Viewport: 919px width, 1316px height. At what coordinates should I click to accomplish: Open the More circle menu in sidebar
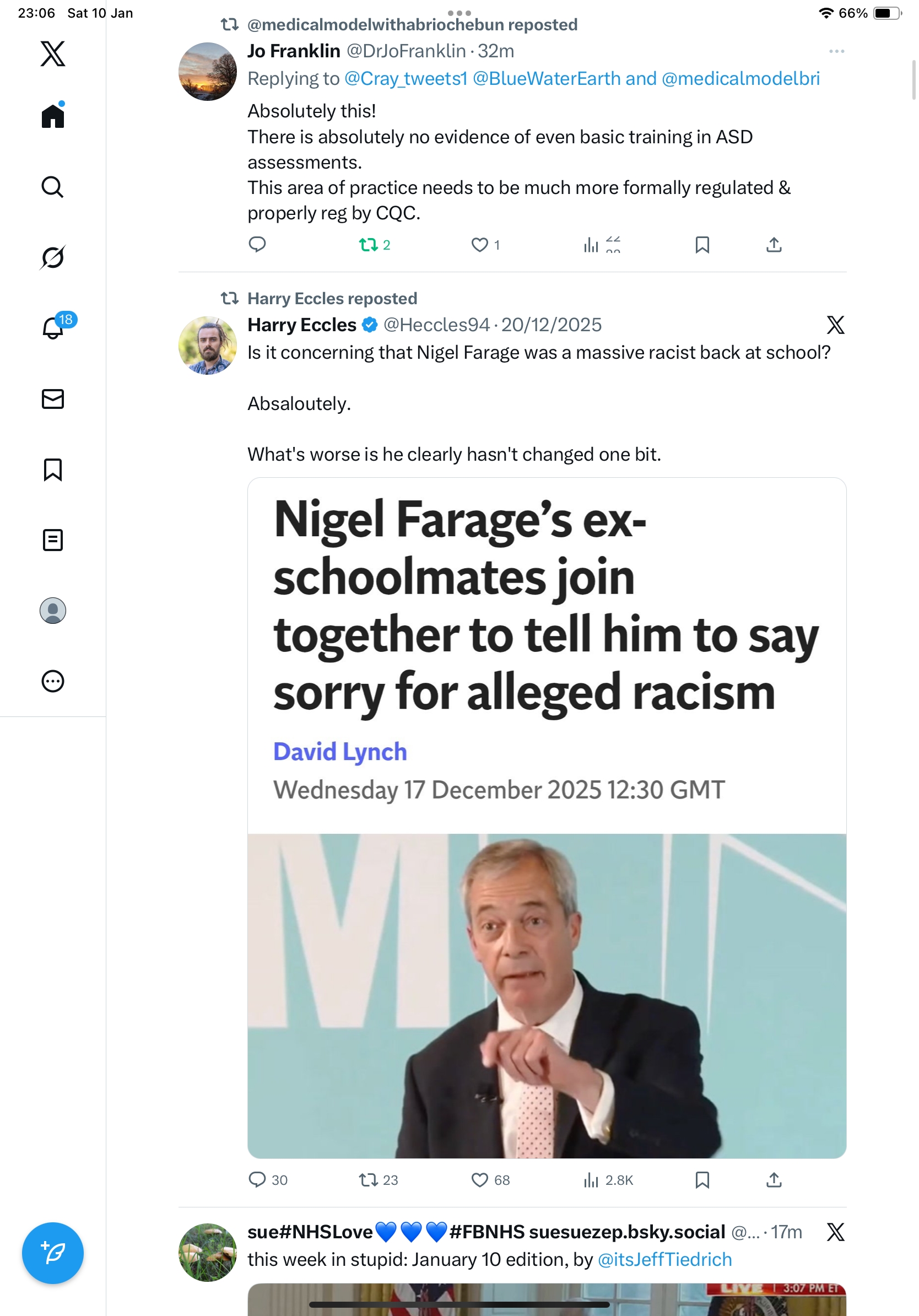click(x=53, y=682)
